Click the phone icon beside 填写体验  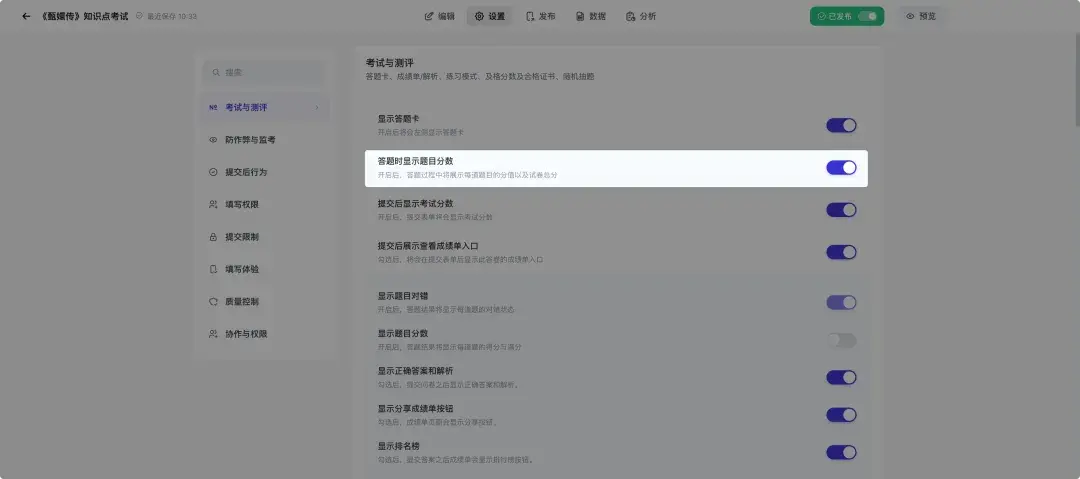213,269
